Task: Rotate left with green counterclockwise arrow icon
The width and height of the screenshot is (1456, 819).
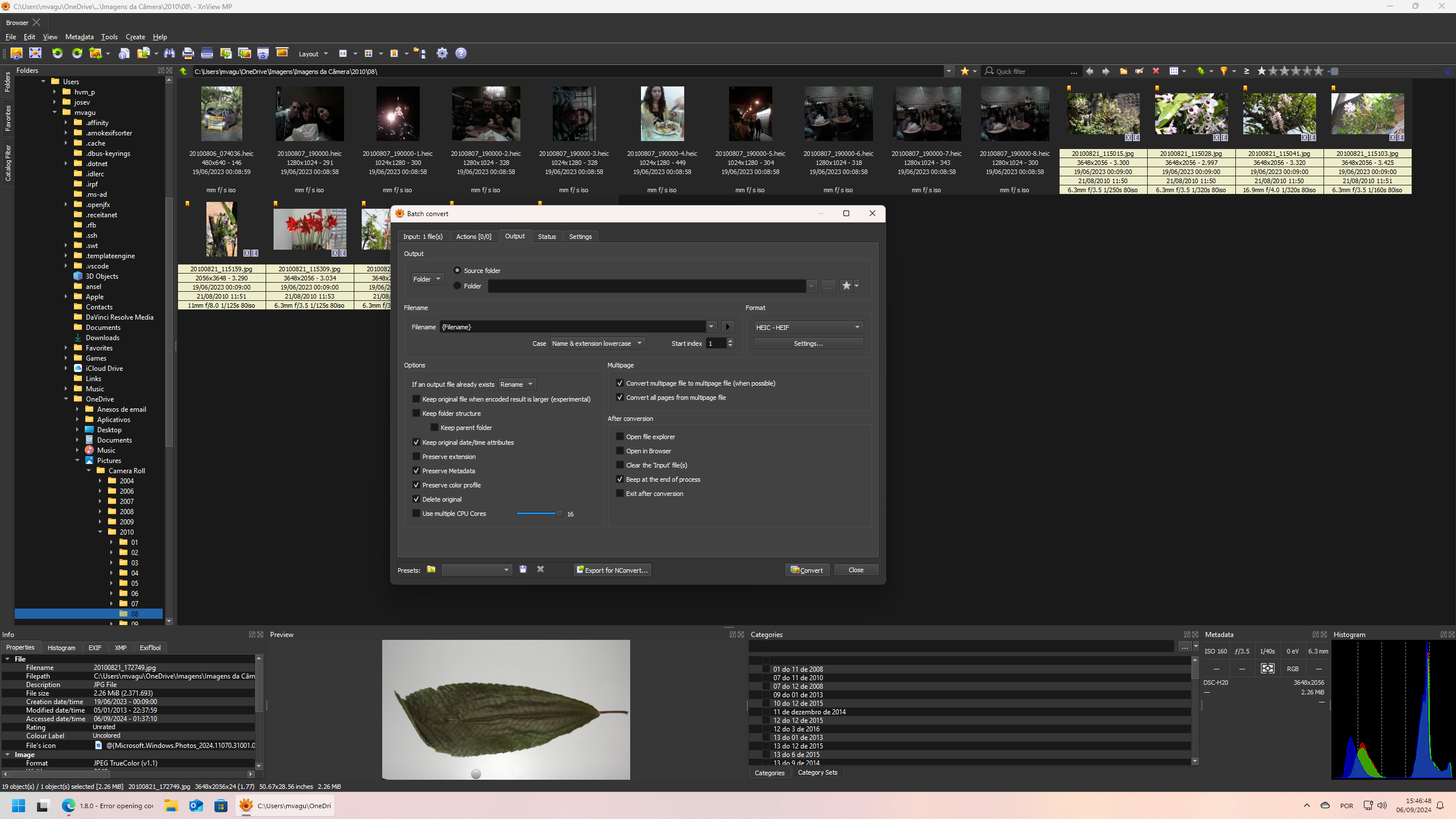Action: pos(57,53)
